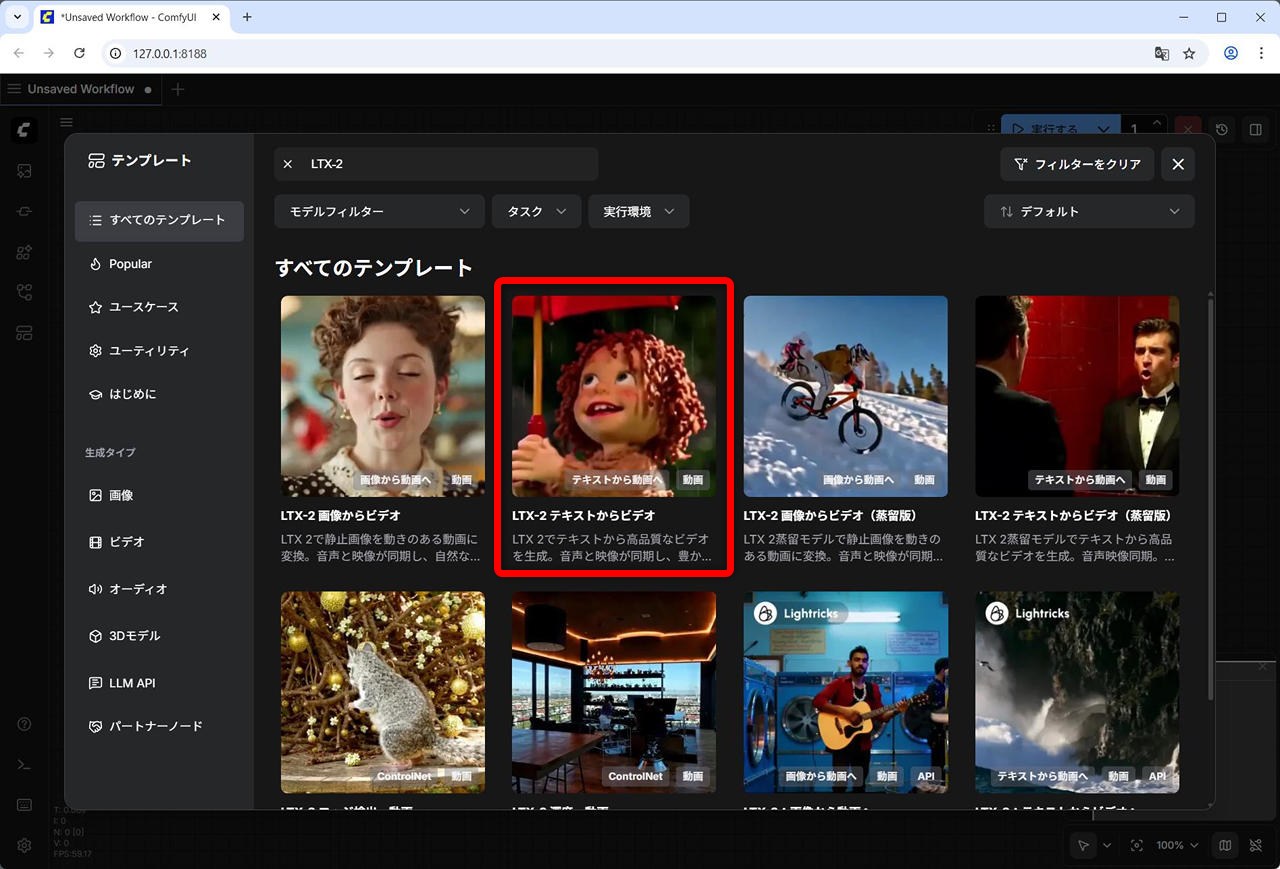1280x869 pixels.
Task: Open the タスク filter dropdown
Action: [x=535, y=212]
